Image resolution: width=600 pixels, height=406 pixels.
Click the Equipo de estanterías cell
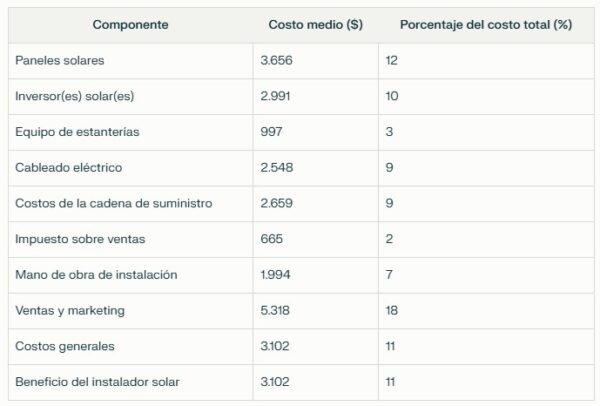coord(77,132)
